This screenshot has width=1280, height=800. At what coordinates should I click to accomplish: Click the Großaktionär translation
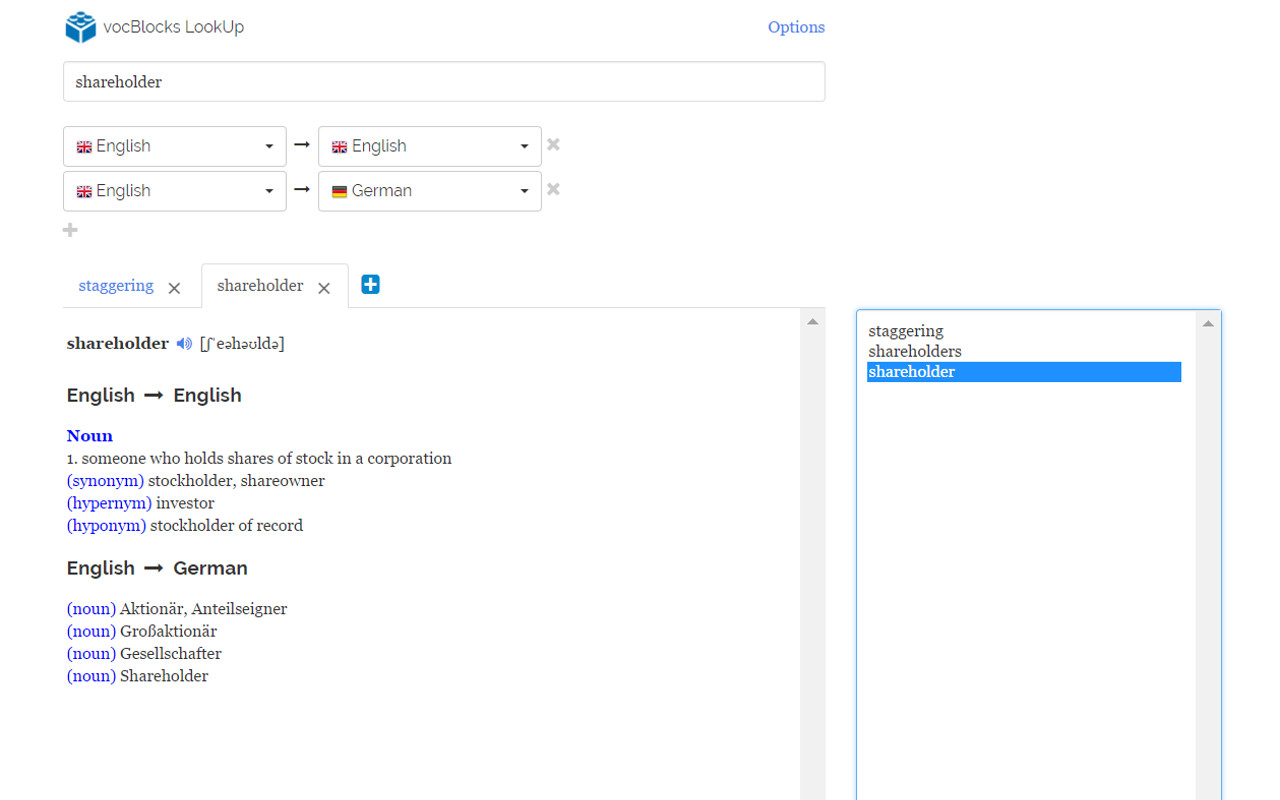tap(168, 631)
